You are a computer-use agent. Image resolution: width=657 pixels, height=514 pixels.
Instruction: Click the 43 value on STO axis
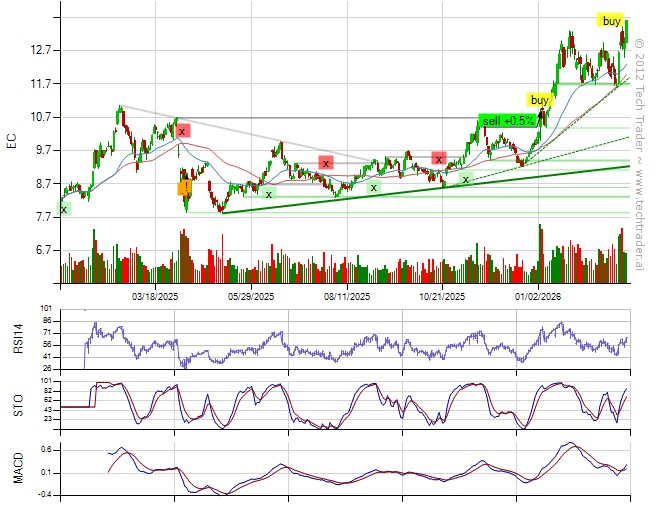point(46,409)
